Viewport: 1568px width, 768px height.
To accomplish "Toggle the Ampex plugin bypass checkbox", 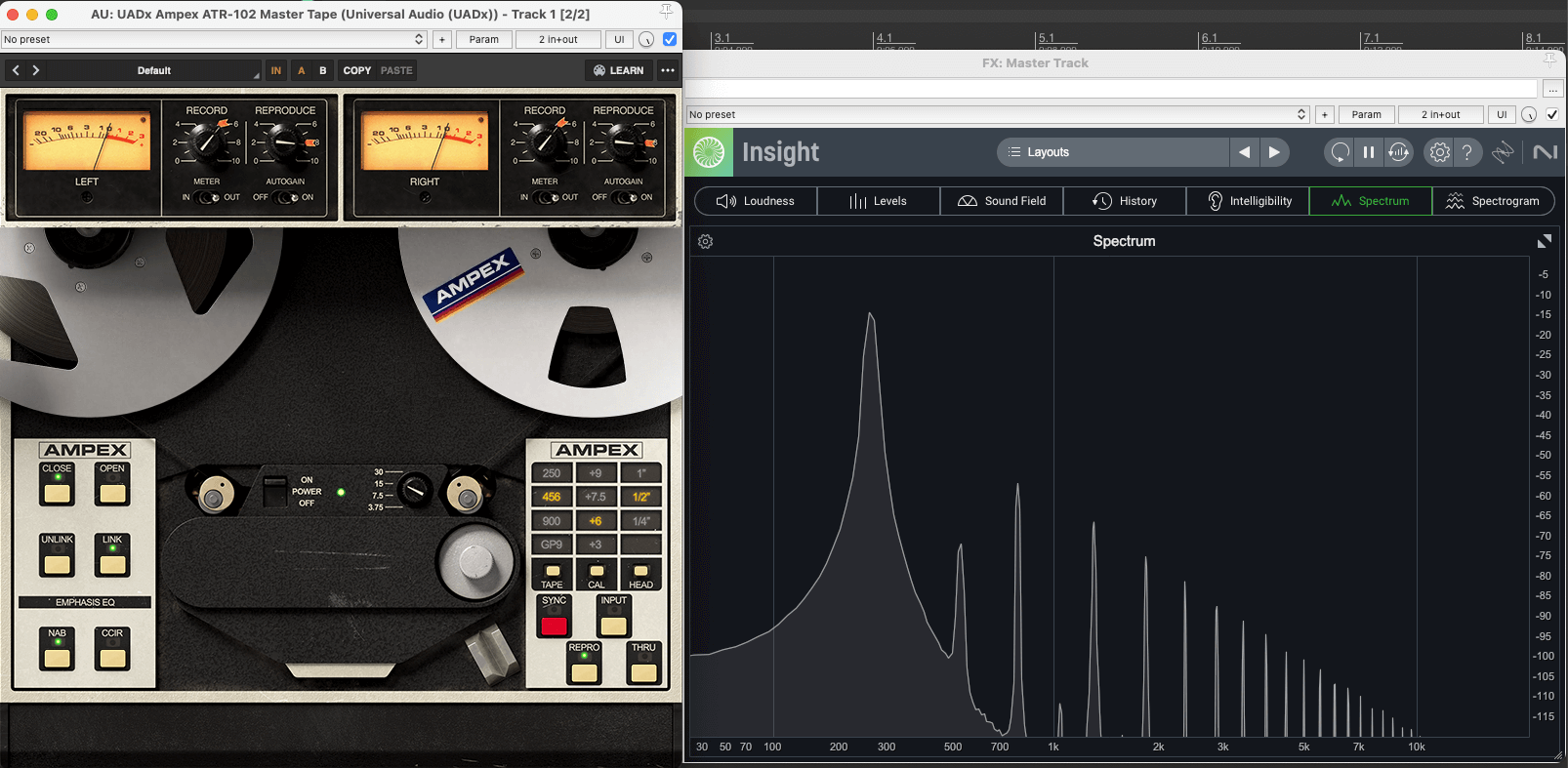I will click(670, 39).
